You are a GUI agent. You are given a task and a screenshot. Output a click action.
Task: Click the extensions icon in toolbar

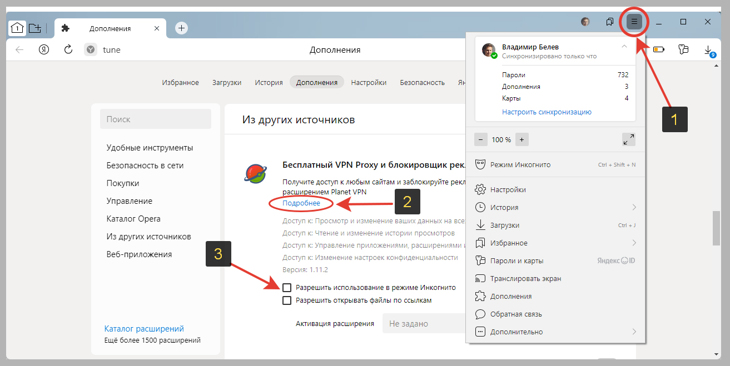(683, 49)
